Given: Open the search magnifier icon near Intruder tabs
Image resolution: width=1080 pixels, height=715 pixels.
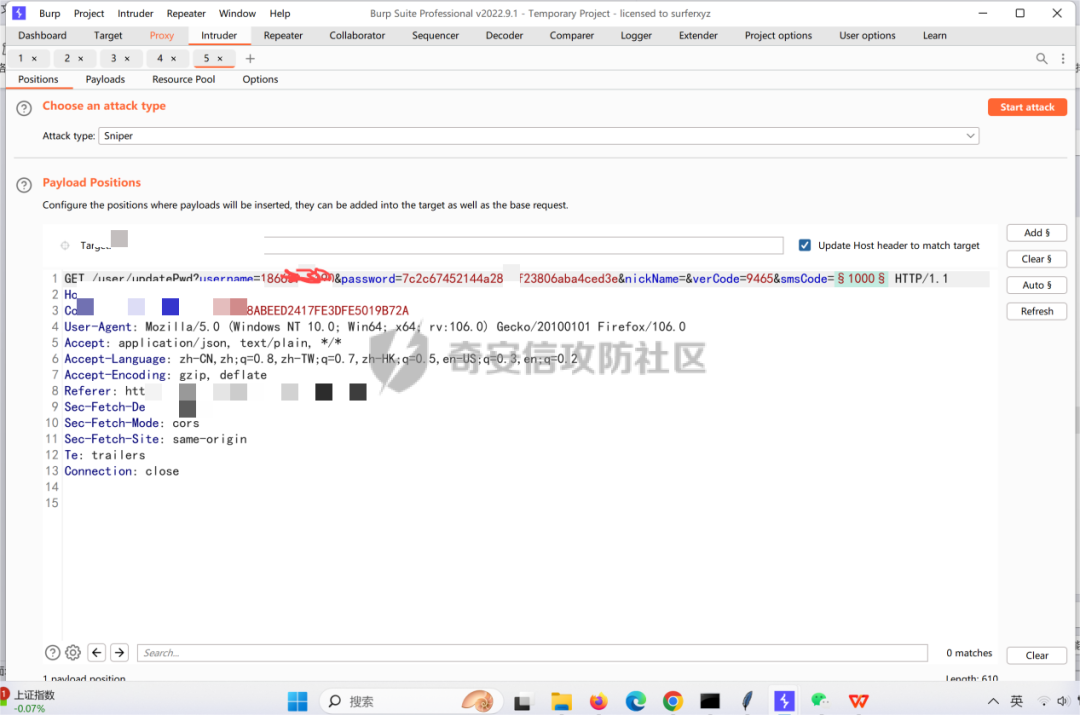Looking at the screenshot, I should (1041, 59).
